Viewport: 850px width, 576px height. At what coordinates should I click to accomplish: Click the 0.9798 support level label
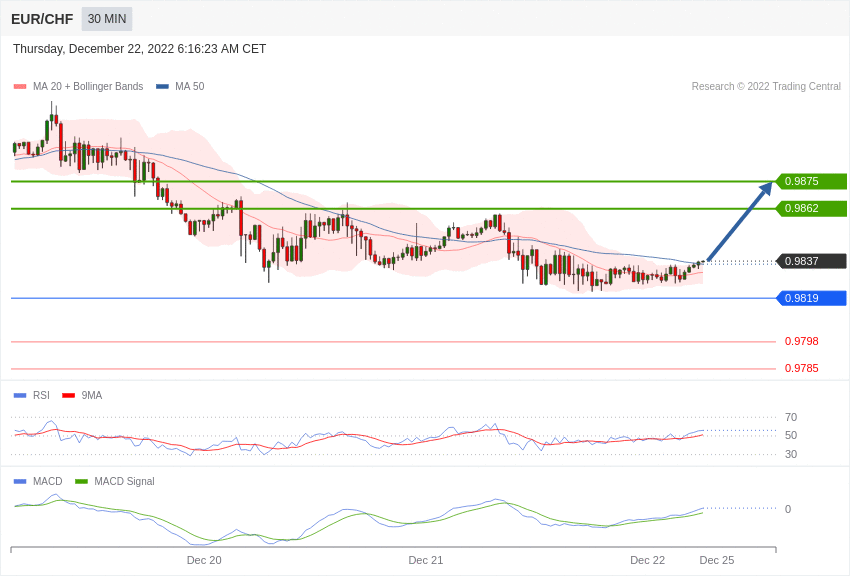(x=802, y=341)
